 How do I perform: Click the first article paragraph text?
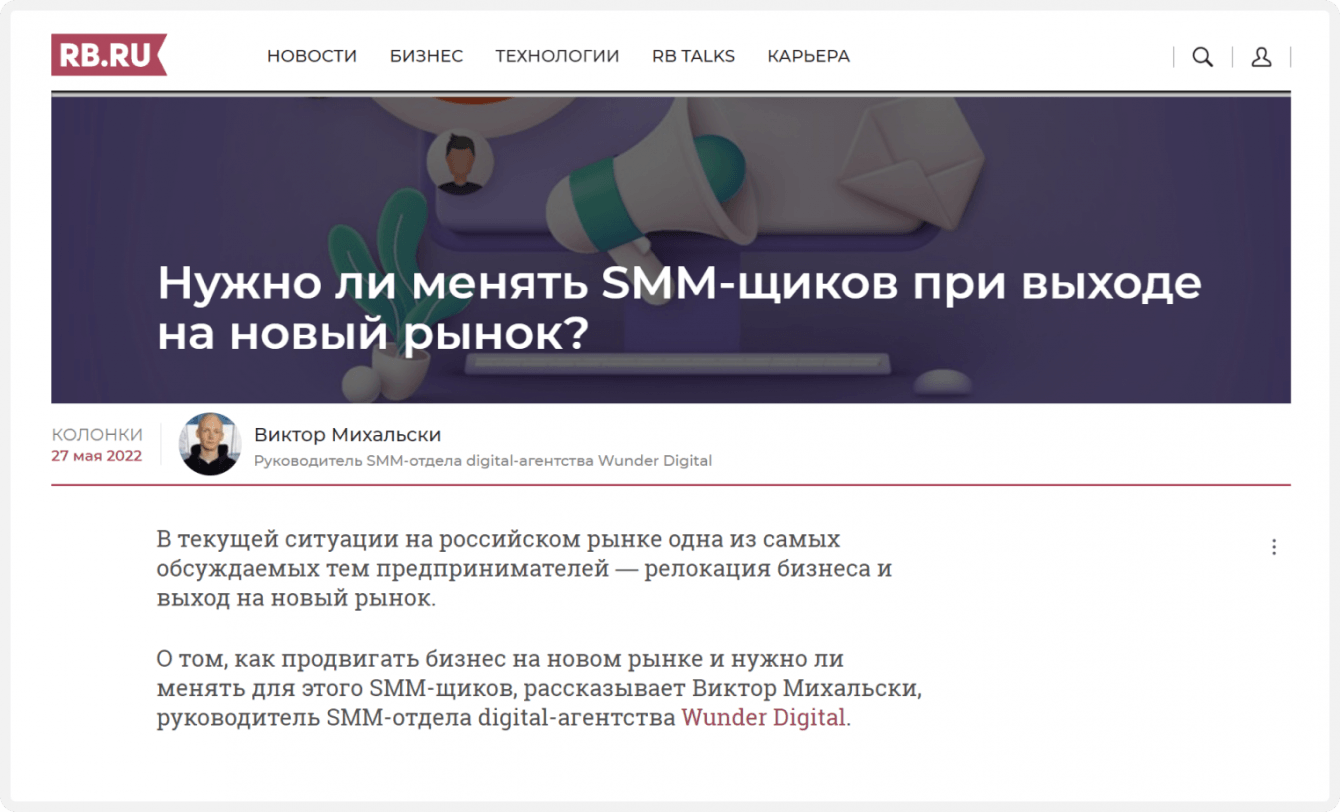point(524,569)
